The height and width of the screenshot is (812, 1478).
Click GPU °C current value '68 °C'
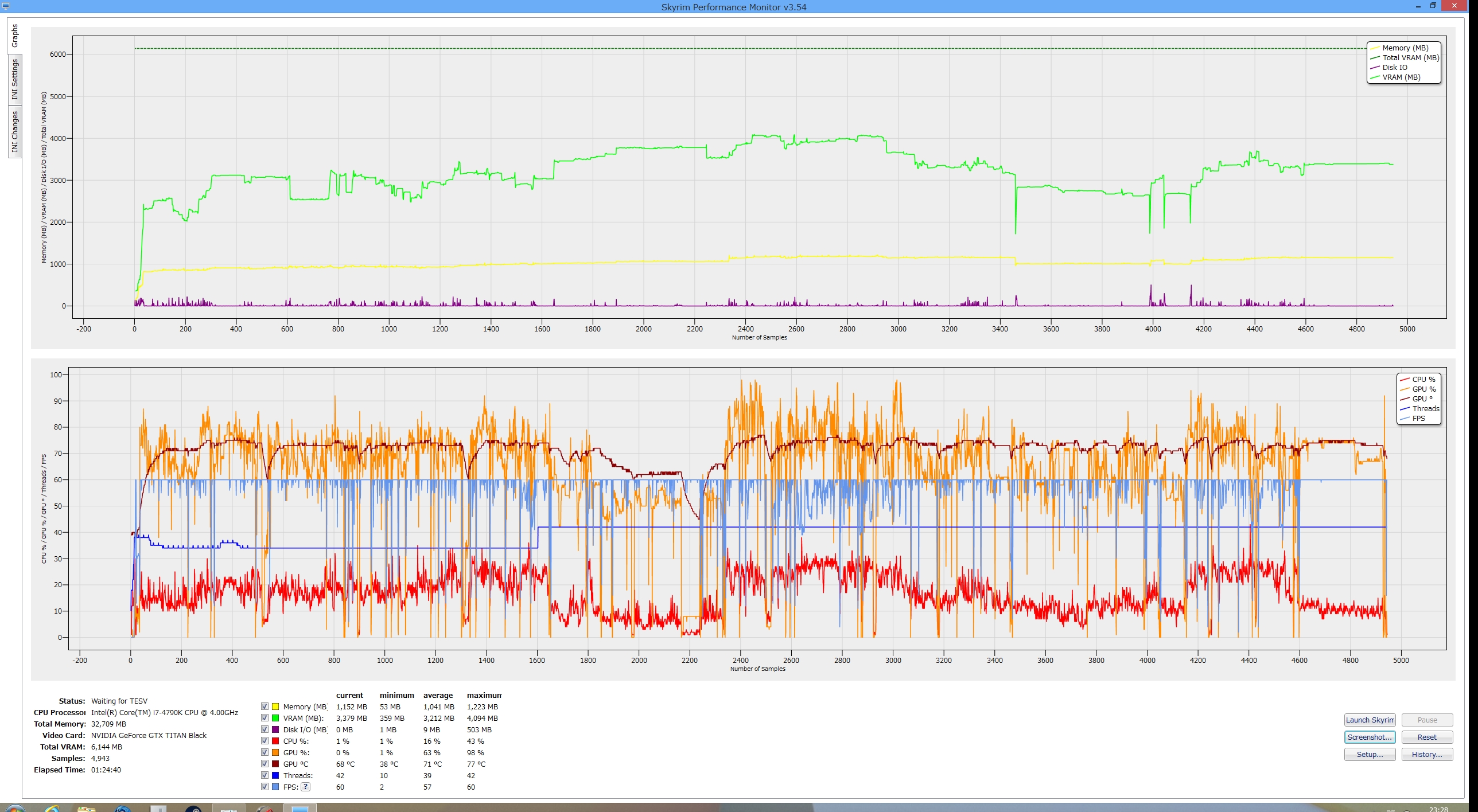(345, 764)
